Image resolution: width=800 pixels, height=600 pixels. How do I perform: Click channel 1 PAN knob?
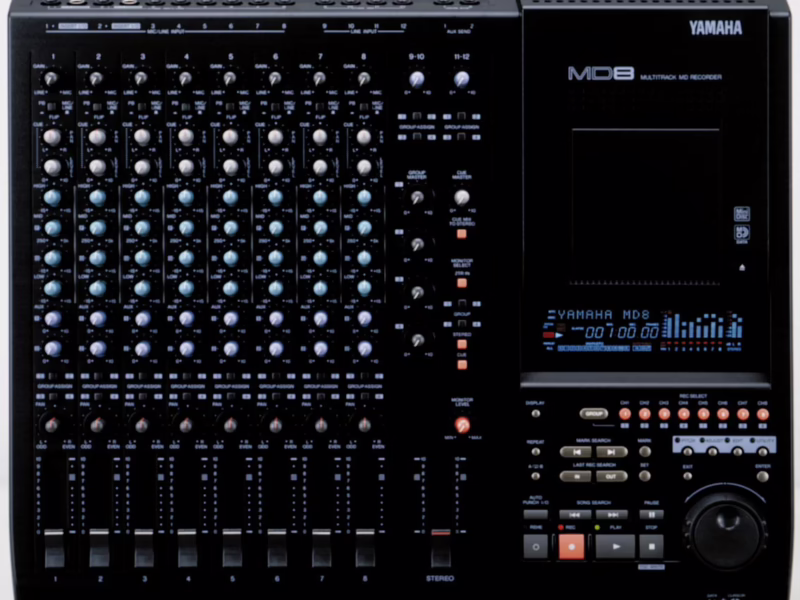[x=52, y=424]
